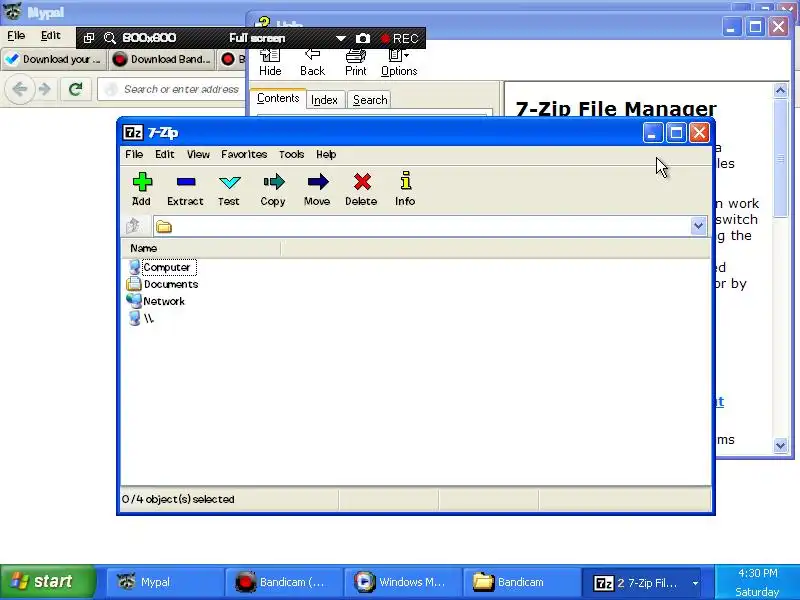The width and height of the screenshot is (800, 600).
Task: Click the up-one-level folder icon in 7-Zip
Action: tap(134, 226)
